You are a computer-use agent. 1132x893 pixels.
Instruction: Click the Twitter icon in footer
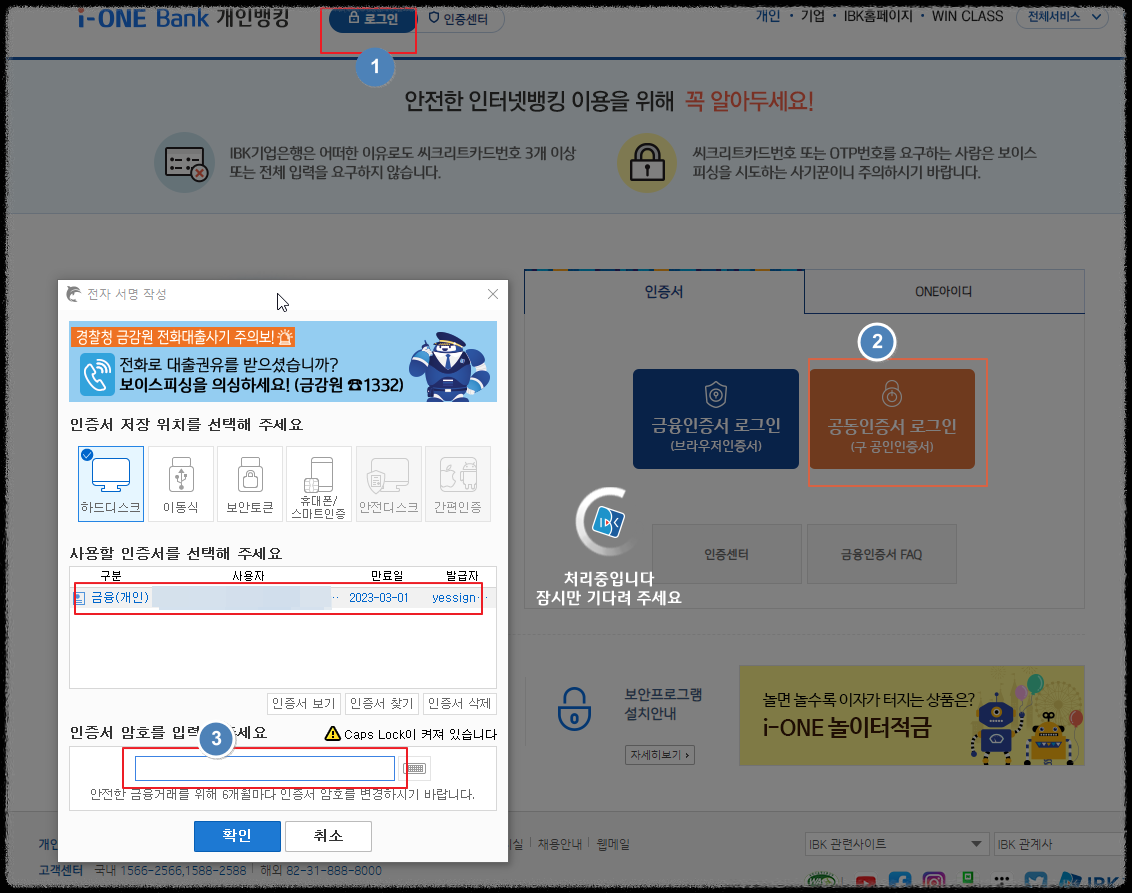[1035, 881]
